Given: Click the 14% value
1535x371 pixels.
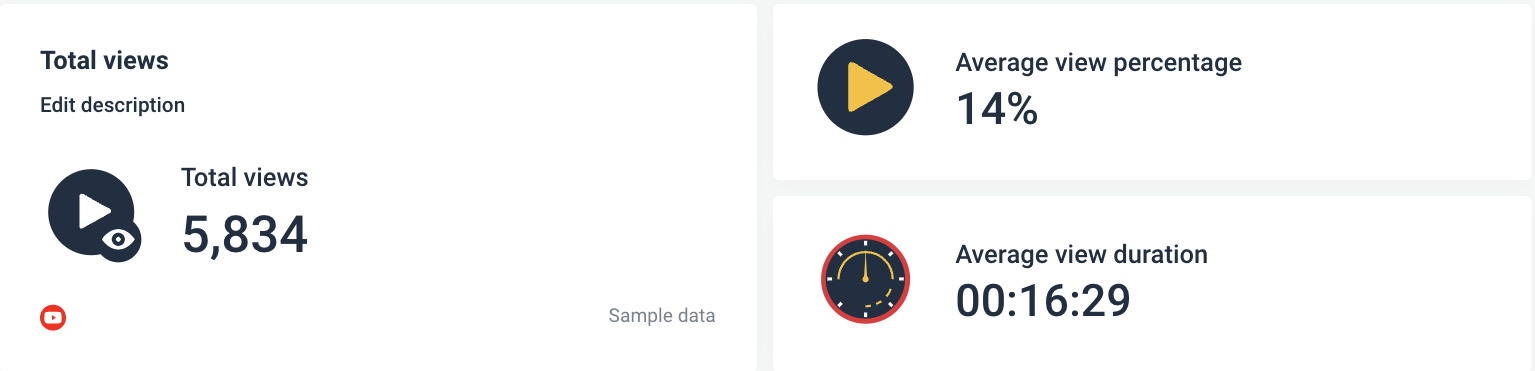Looking at the screenshot, I should (997, 108).
